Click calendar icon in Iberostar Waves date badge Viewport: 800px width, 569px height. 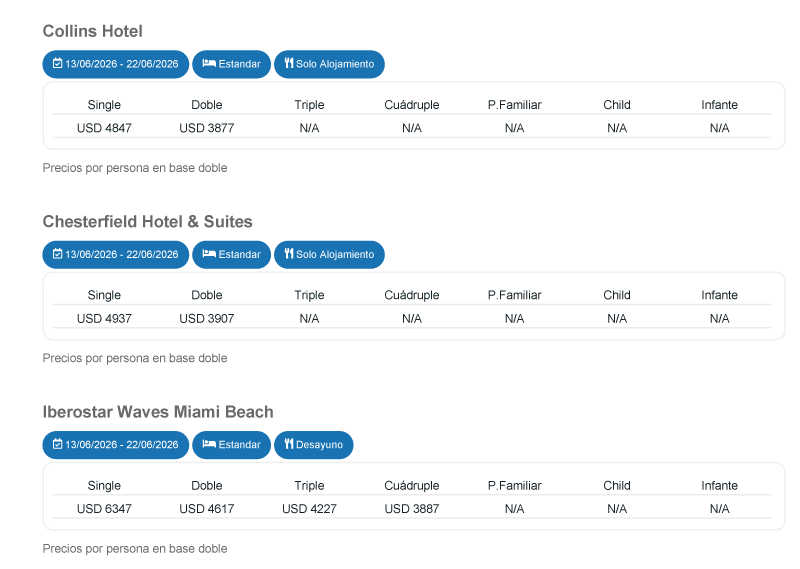[58, 445]
